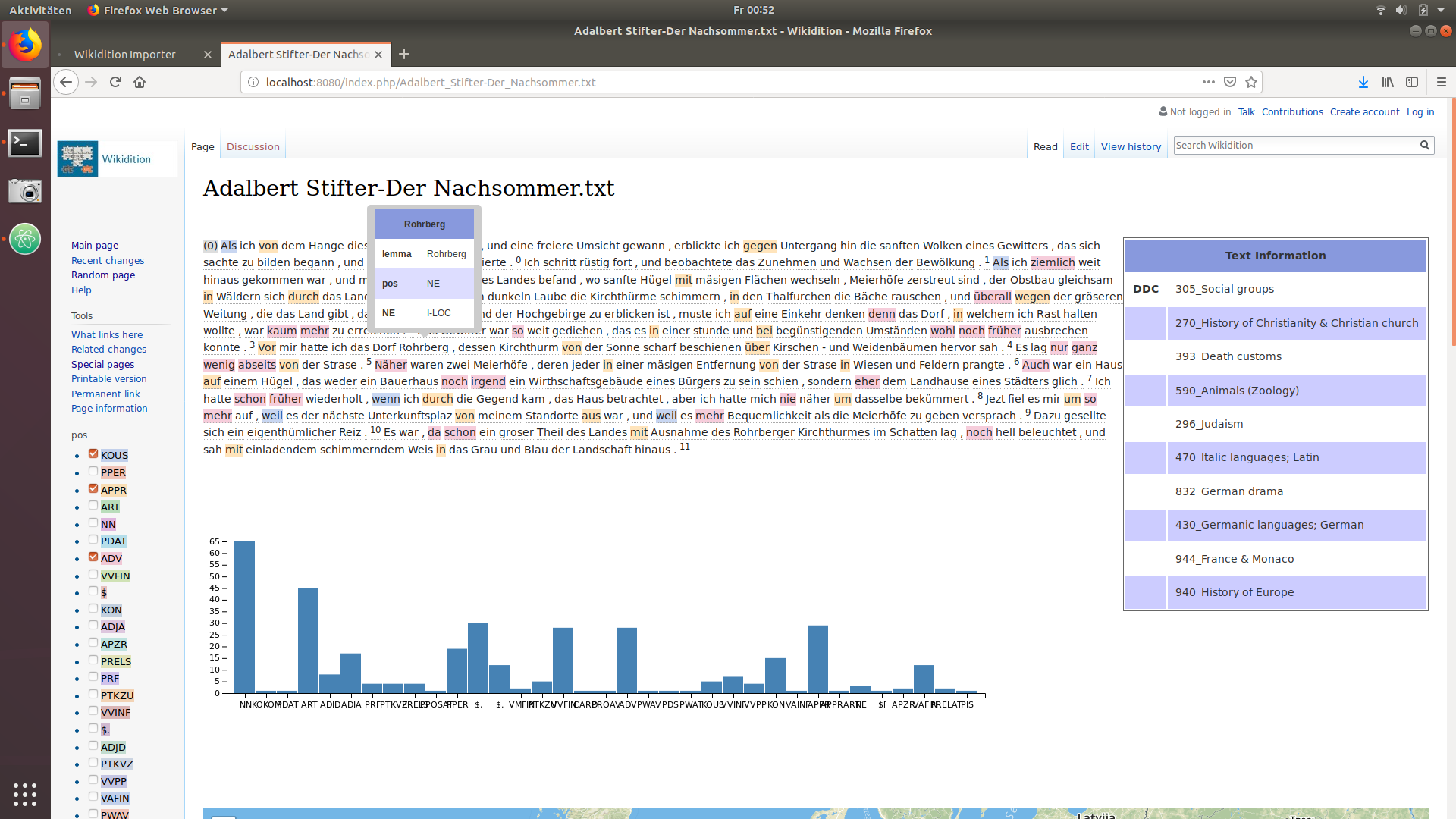Click the Log in button top right
1456x819 pixels.
1421,111
